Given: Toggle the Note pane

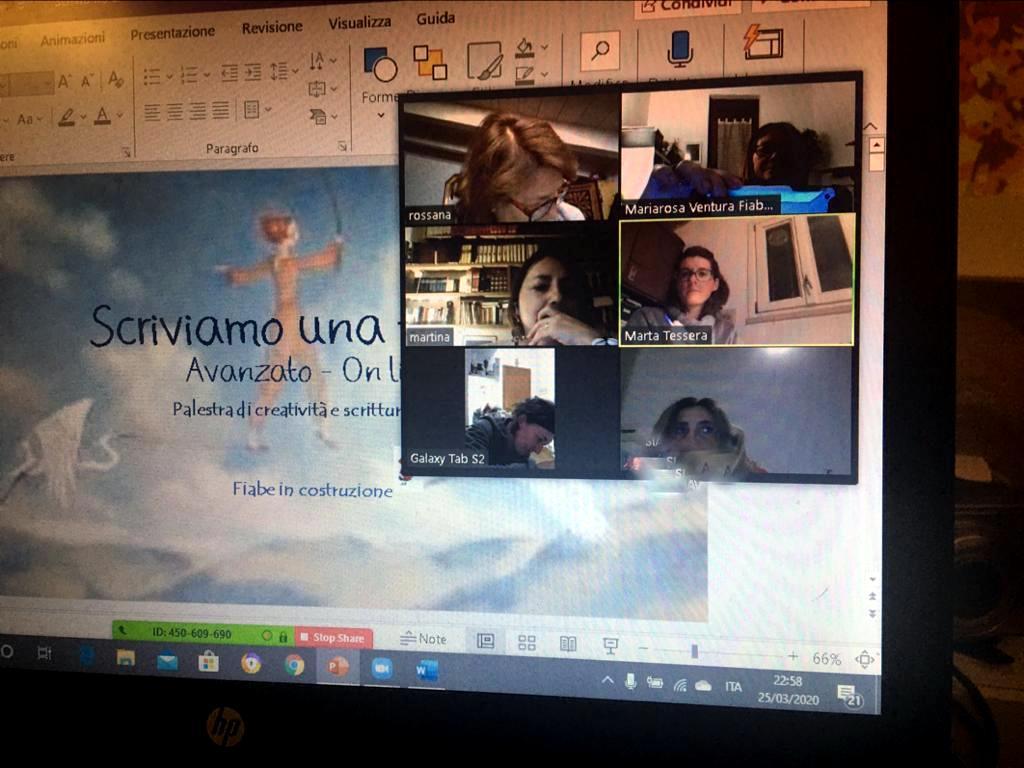Looking at the screenshot, I should [x=423, y=639].
